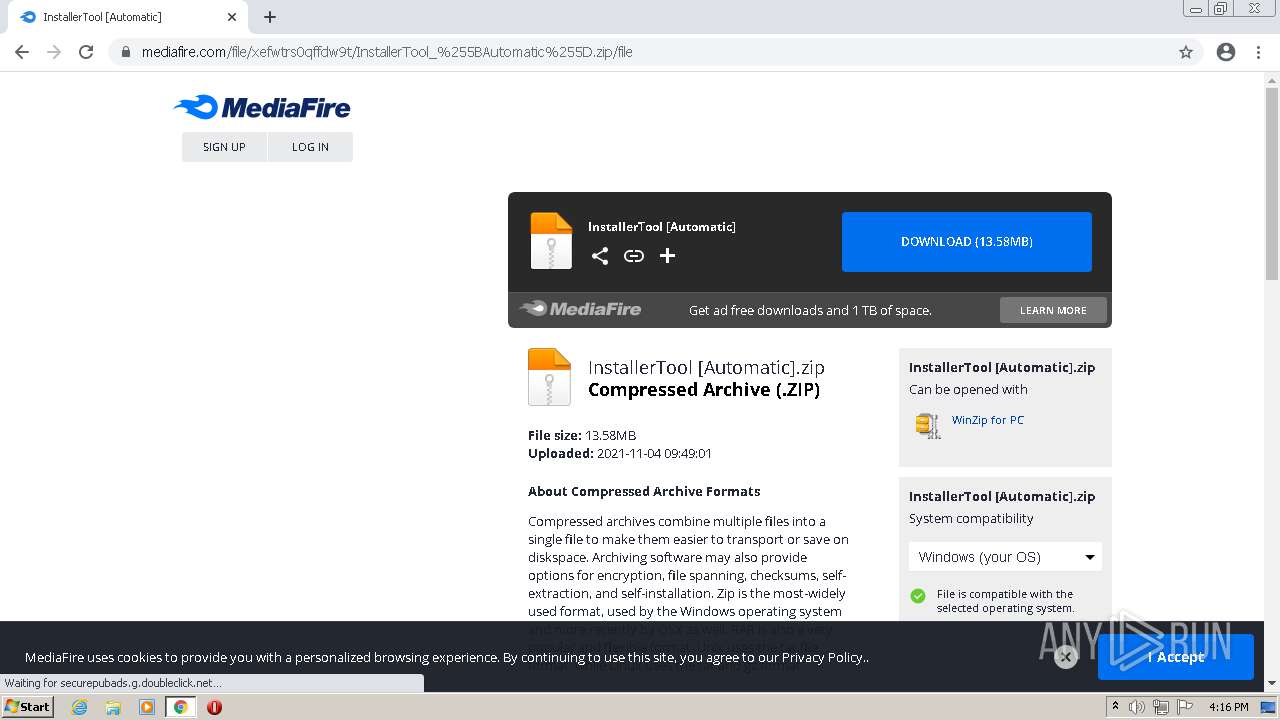Click I Accept cookie button
Screen dimensions: 1280x720
click(x=1176, y=657)
